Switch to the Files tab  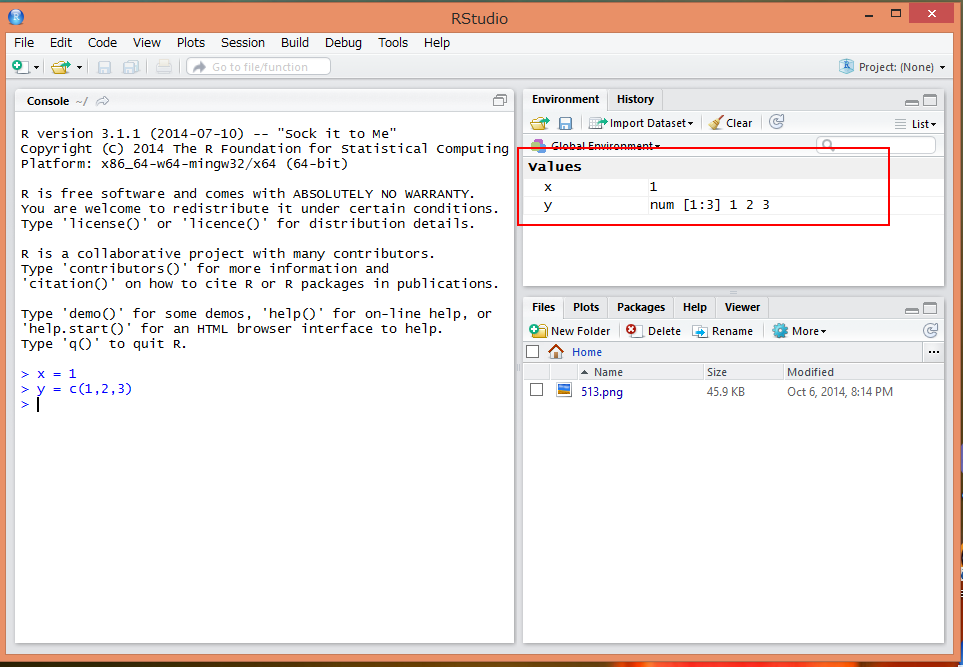[x=544, y=307]
